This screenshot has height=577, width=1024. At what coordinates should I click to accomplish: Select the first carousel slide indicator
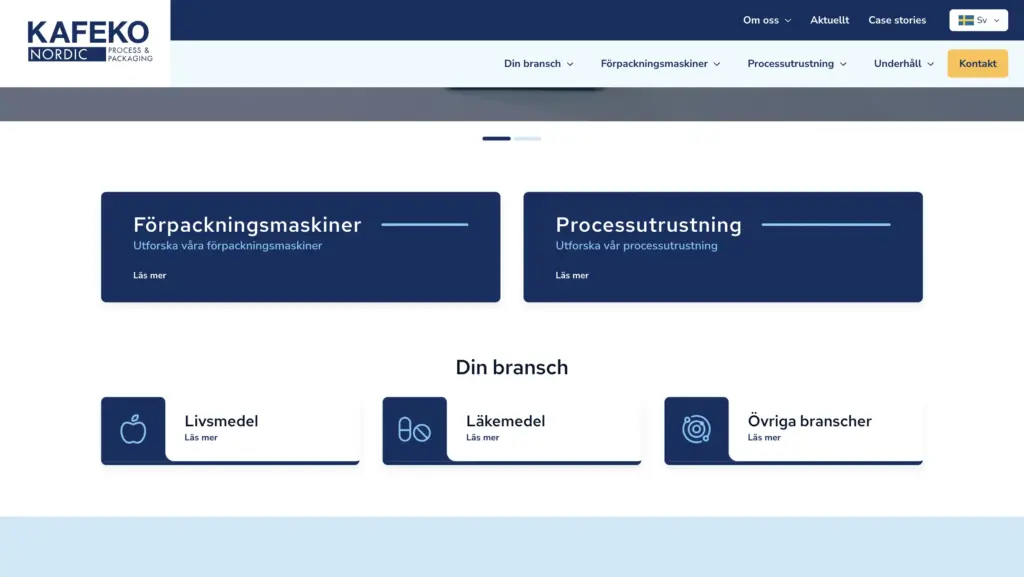tap(496, 138)
